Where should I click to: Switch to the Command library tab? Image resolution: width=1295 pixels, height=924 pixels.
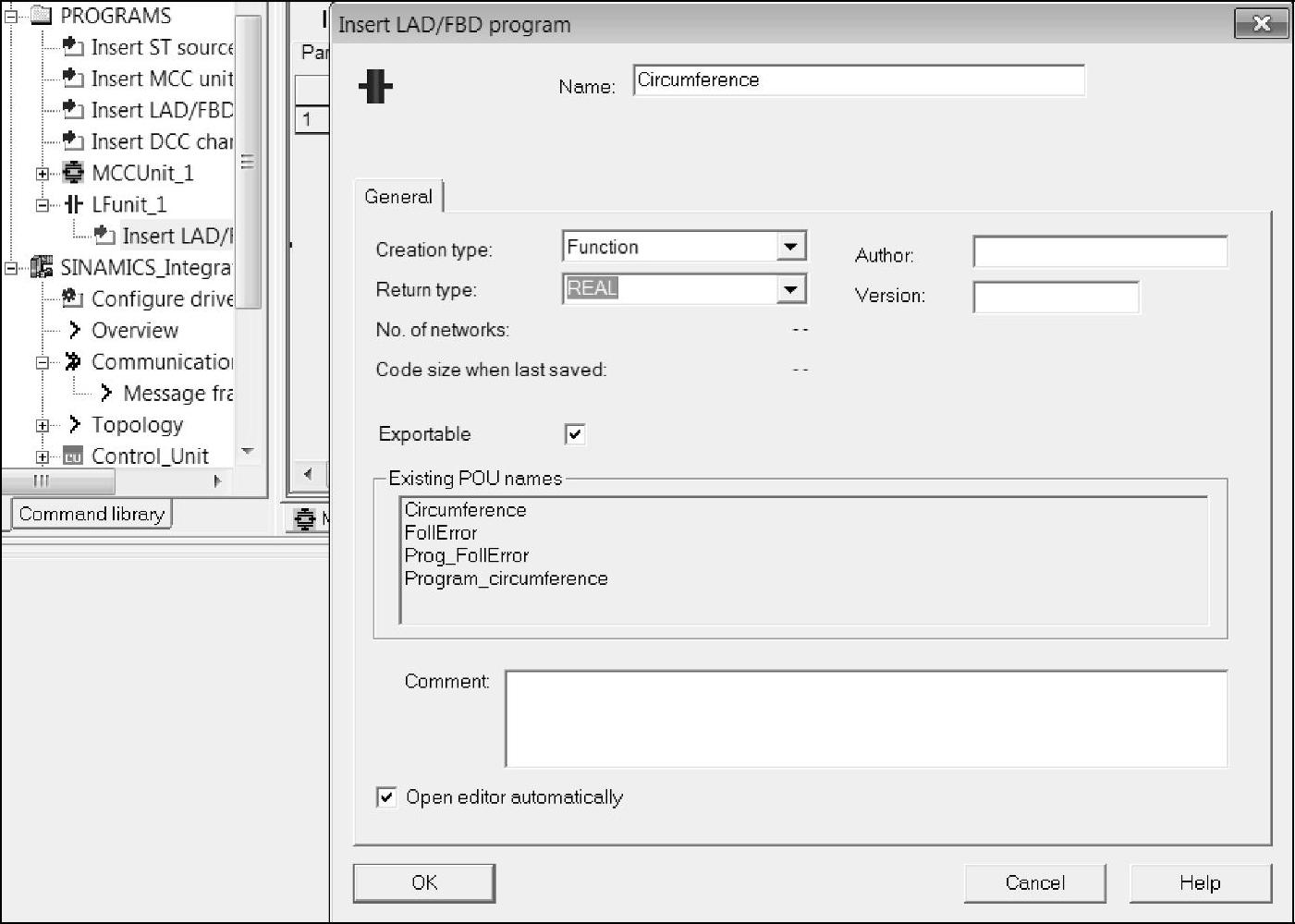[92, 514]
